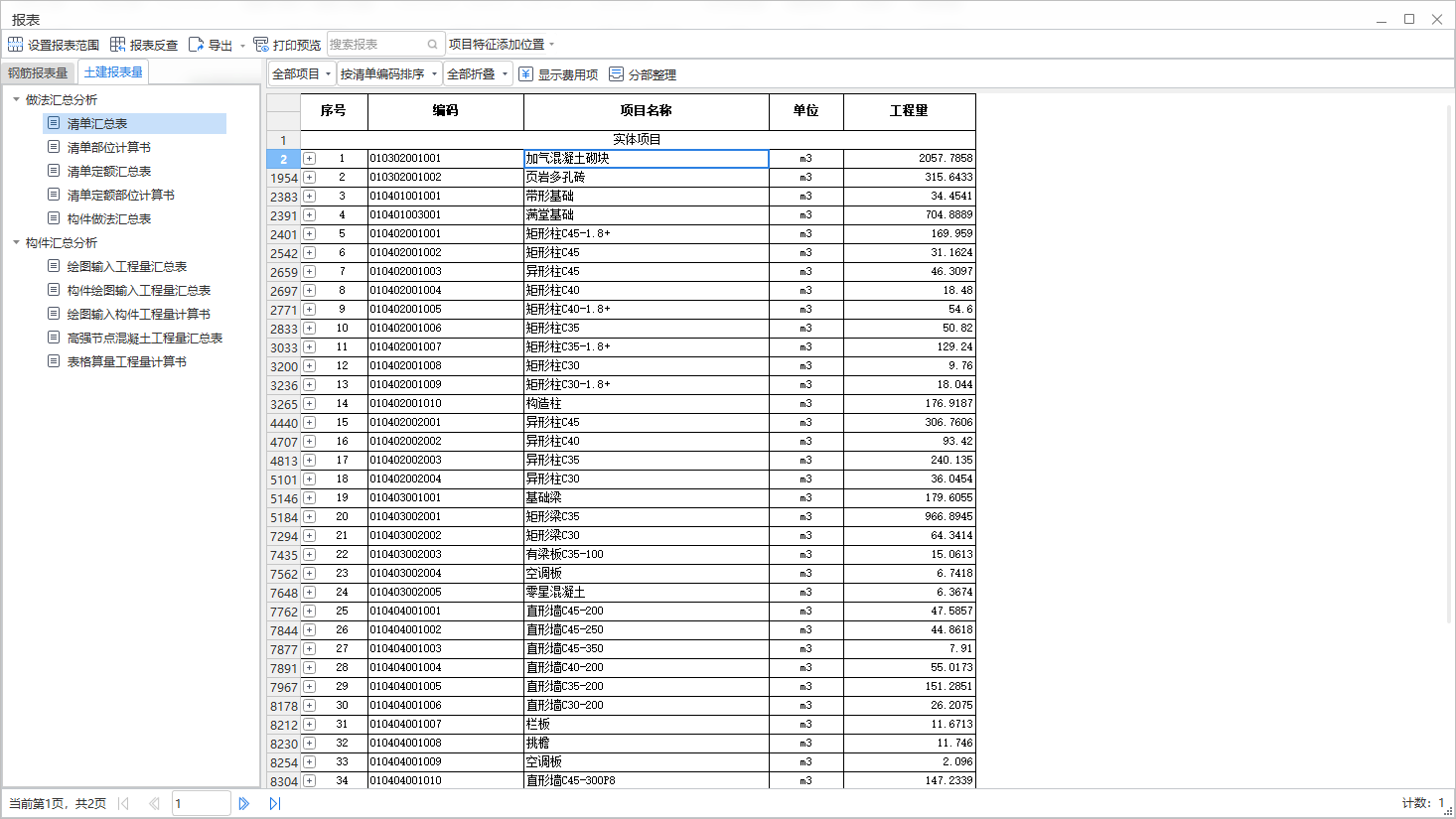1456x819 pixels.
Task: Click the page number input field
Action: coord(202,803)
